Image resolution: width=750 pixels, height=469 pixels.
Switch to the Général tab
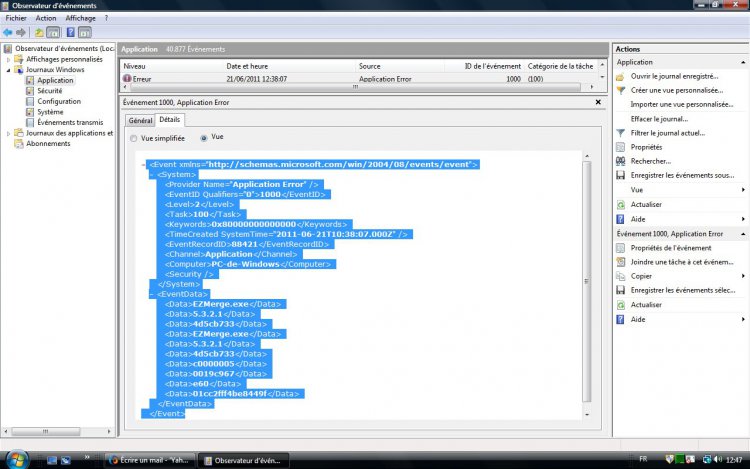coord(140,120)
